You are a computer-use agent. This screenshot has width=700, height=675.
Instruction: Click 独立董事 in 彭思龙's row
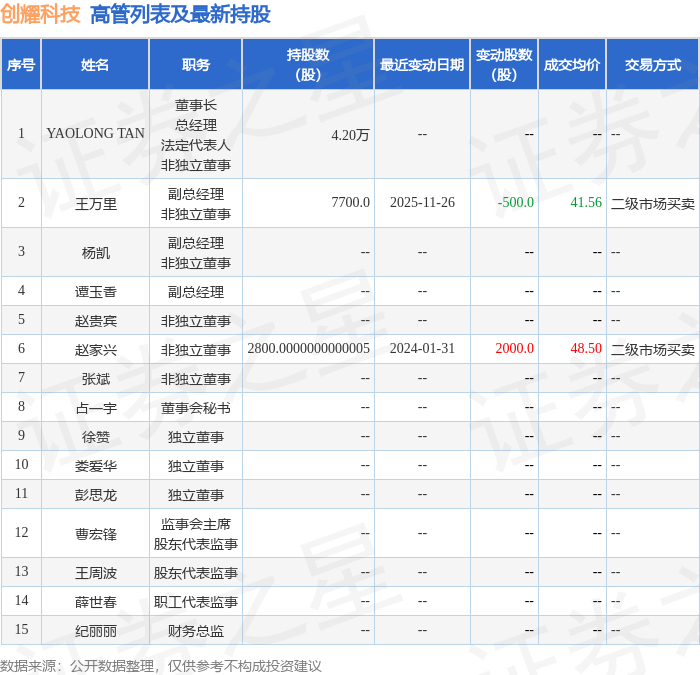pos(196,495)
